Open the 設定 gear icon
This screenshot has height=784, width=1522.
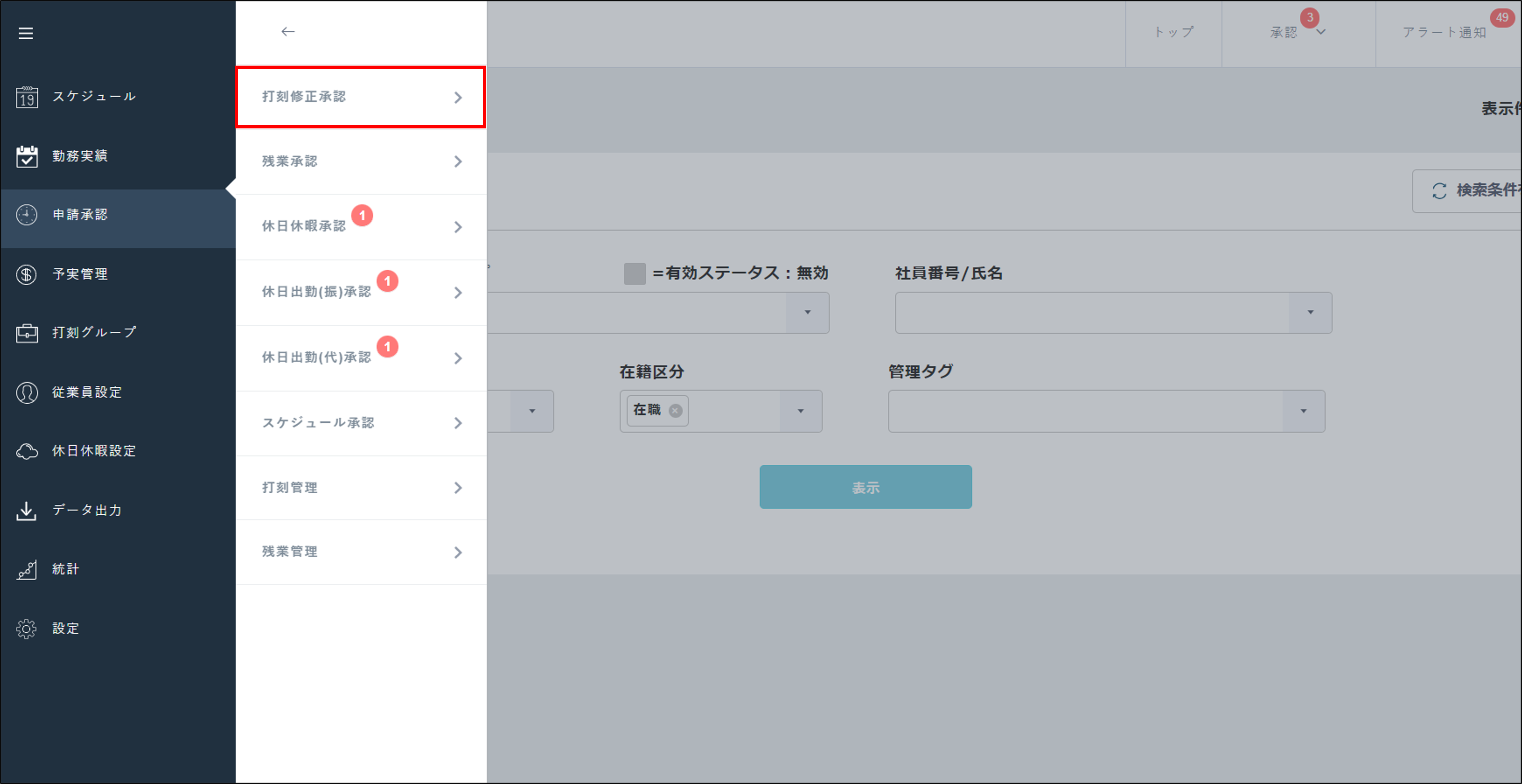[x=27, y=629]
